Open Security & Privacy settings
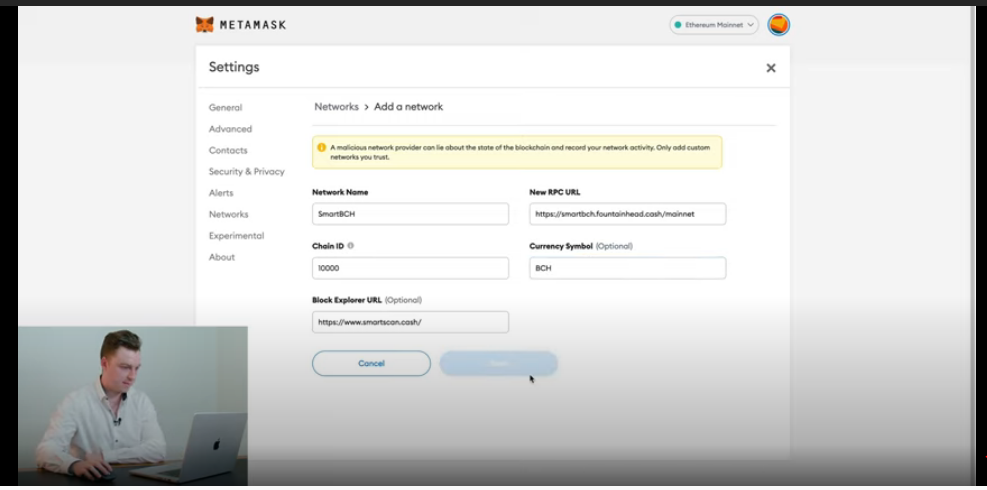The height and width of the screenshot is (490, 987). (x=247, y=171)
